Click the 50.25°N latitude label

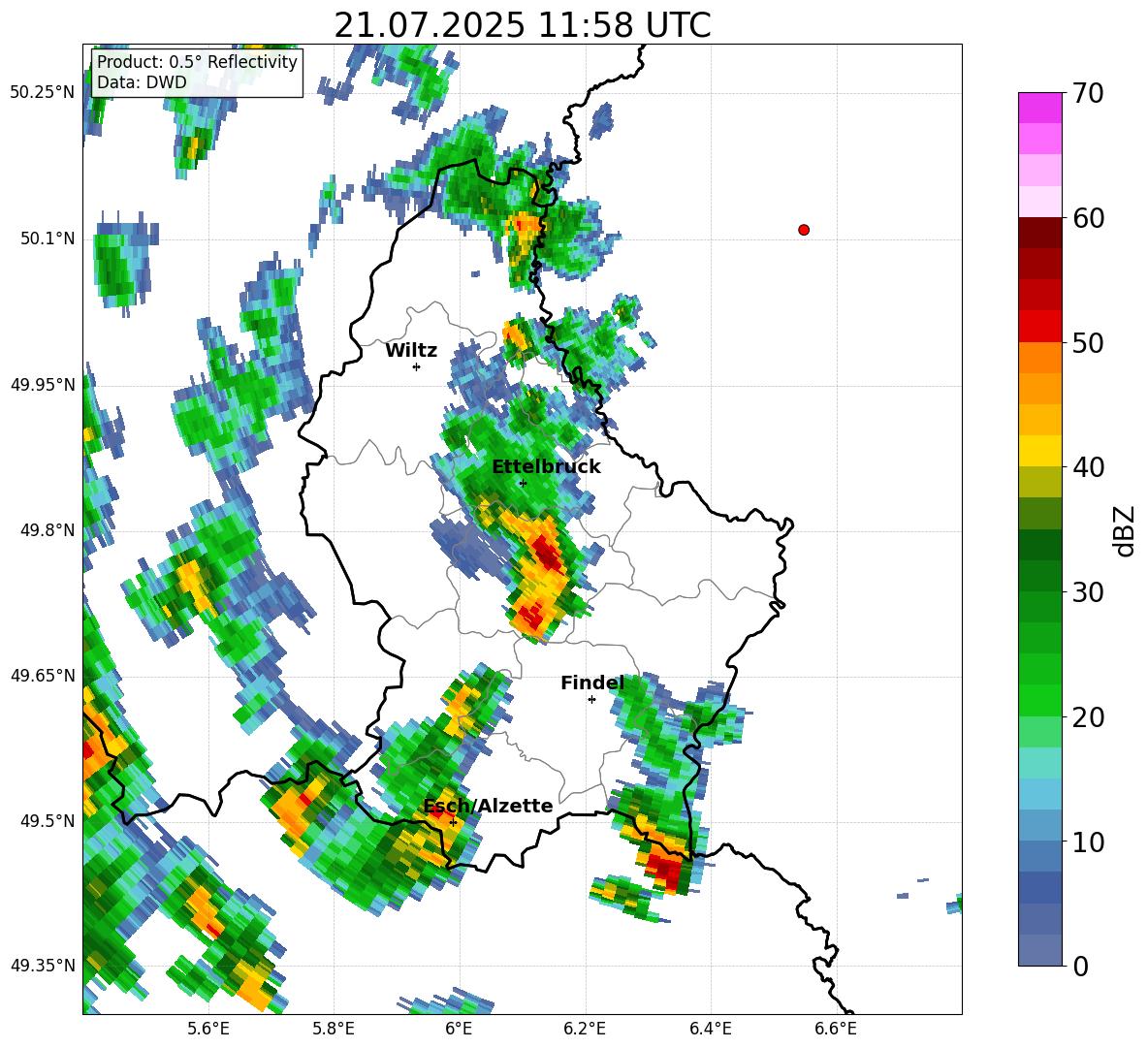[x=43, y=93]
